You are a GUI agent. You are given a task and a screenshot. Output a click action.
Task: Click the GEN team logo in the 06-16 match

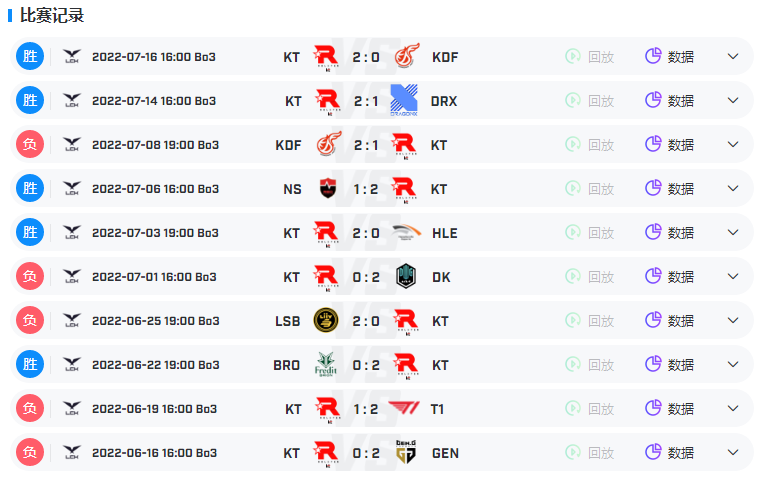coord(405,452)
